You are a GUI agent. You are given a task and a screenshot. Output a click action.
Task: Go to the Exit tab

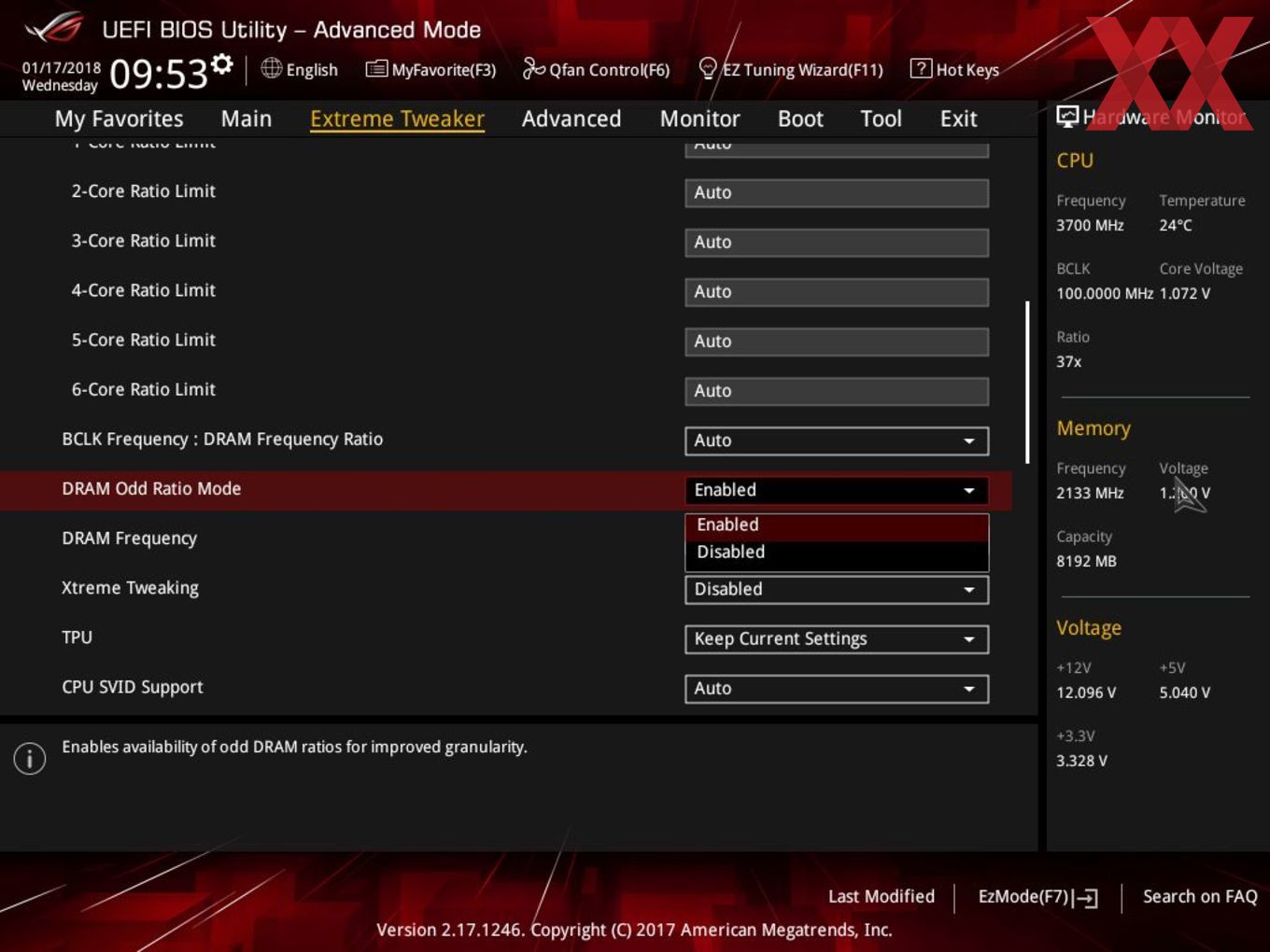(x=958, y=119)
